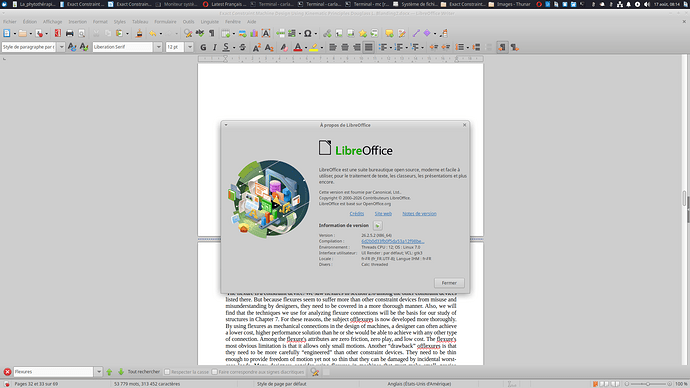Screen dimensions: 690x388
Task: Click the Spelling check icon
Action: click(x=200, y=33)
